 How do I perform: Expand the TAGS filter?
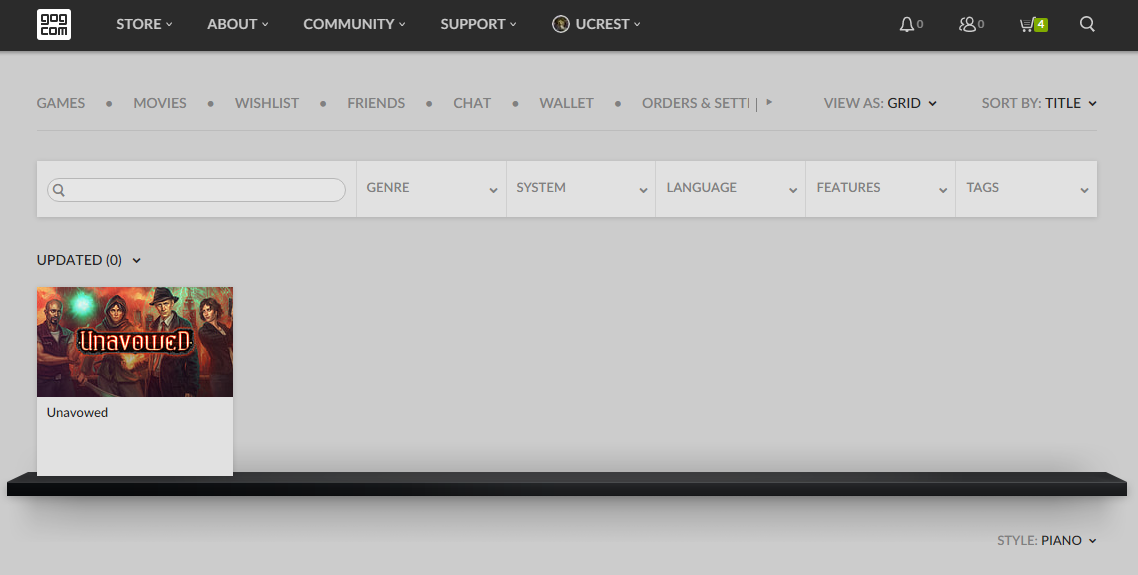point(1026,189)
